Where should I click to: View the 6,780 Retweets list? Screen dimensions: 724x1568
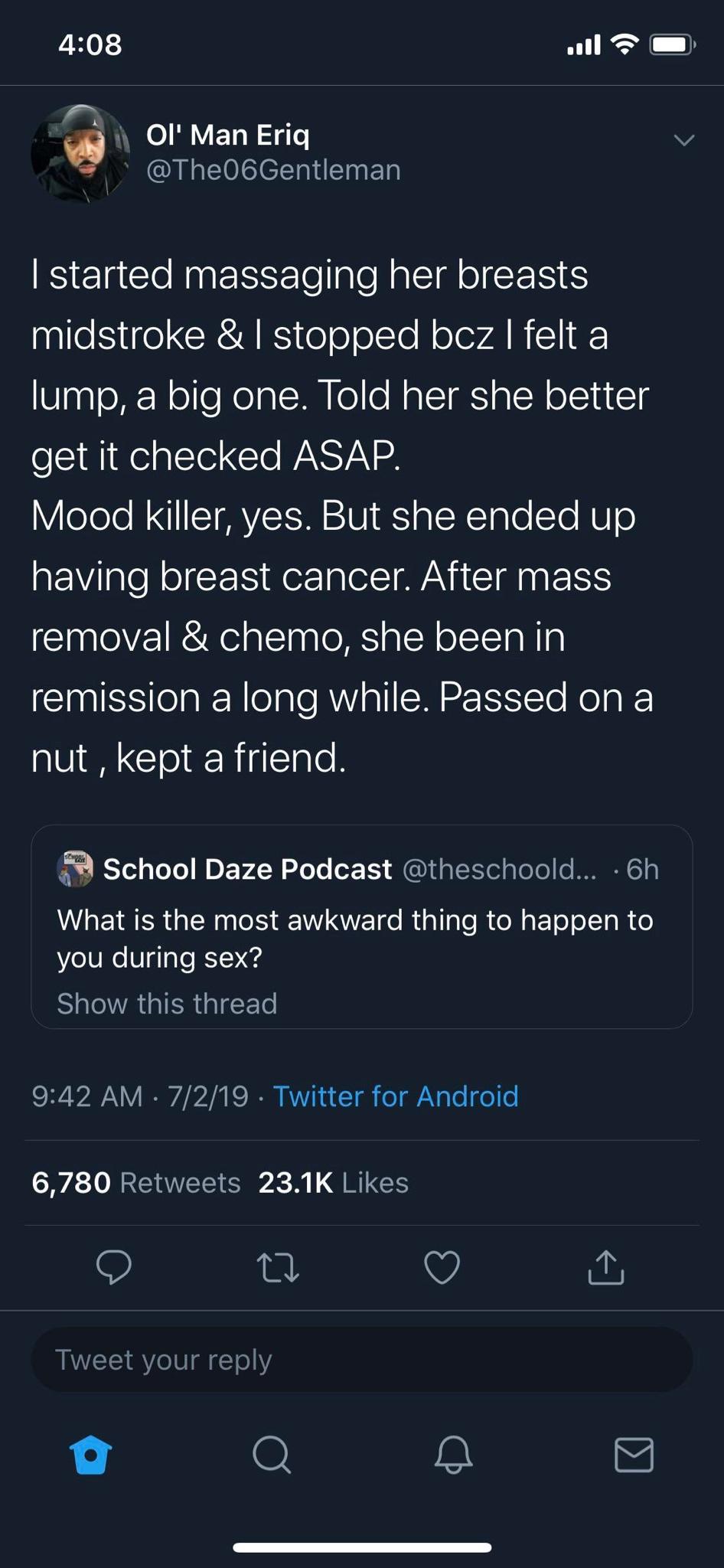(136, 1182)
